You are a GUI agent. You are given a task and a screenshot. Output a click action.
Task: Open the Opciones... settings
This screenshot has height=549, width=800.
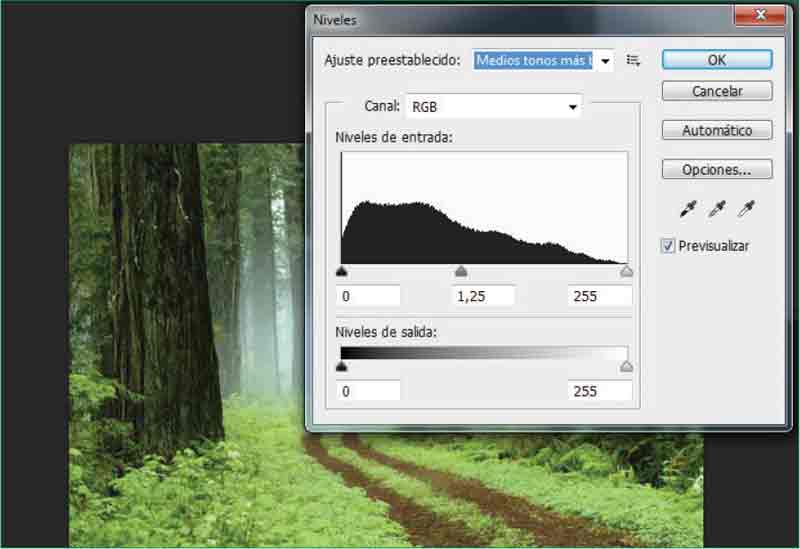[x=716, y=170]
